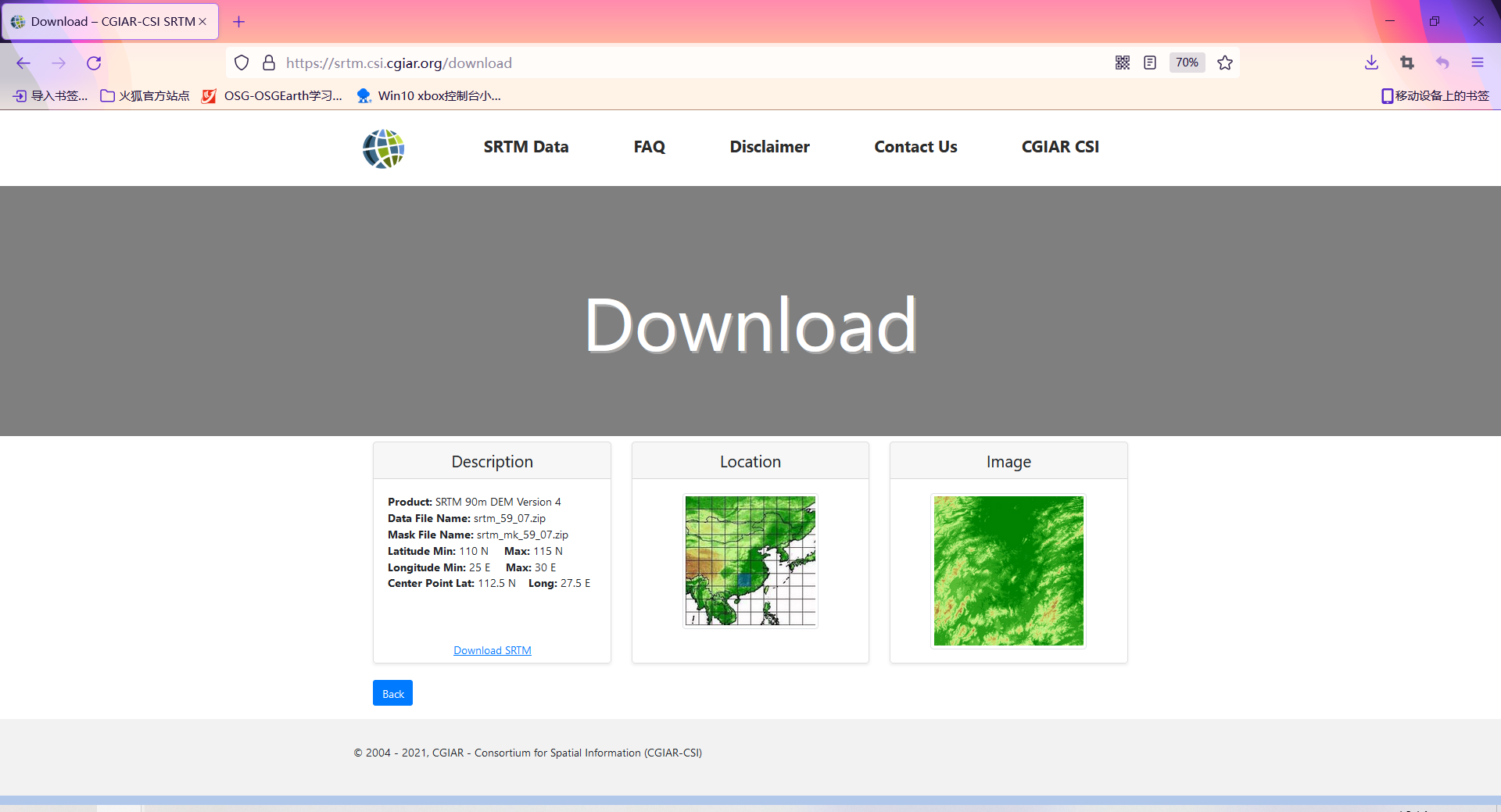Click the srtm_mk_59_07.zip mask file name
This screenshot has width=1501, height=812.
522,535
